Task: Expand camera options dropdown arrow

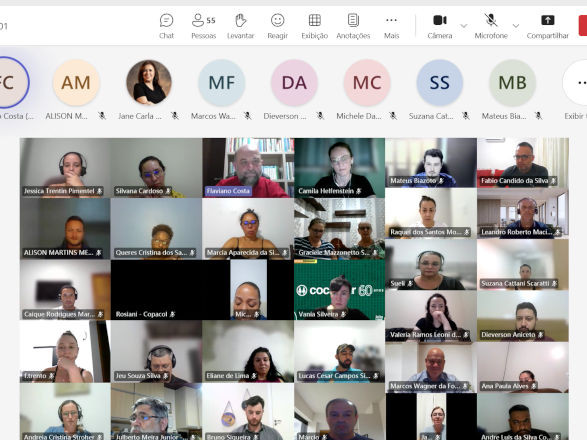Action: 463,26
